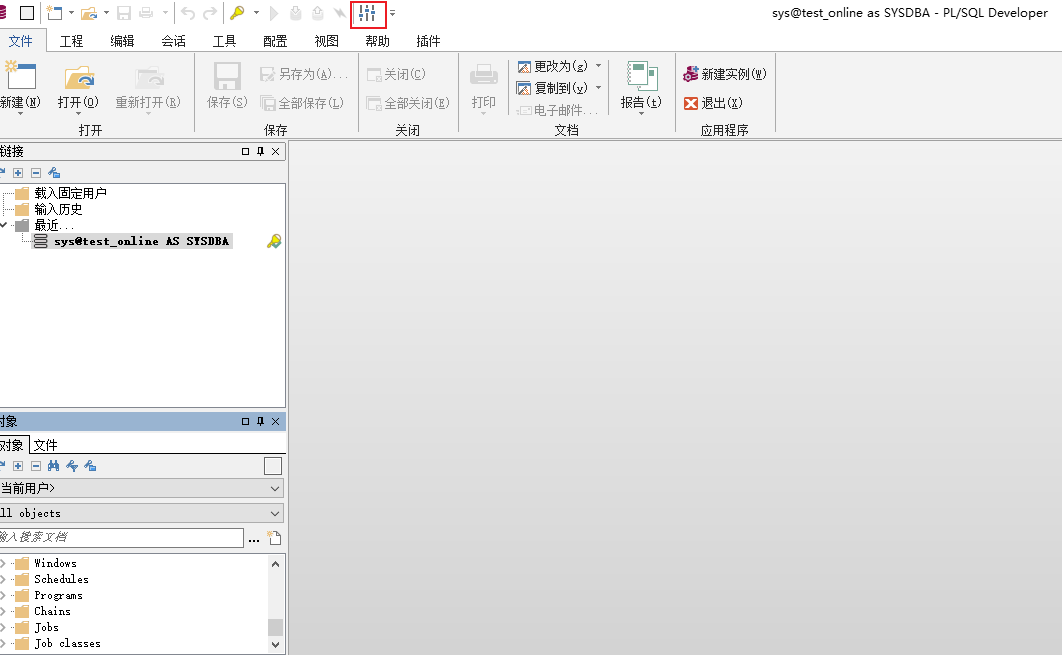Click the filter wrench icon in 对象 panel

tap(72, 466)
